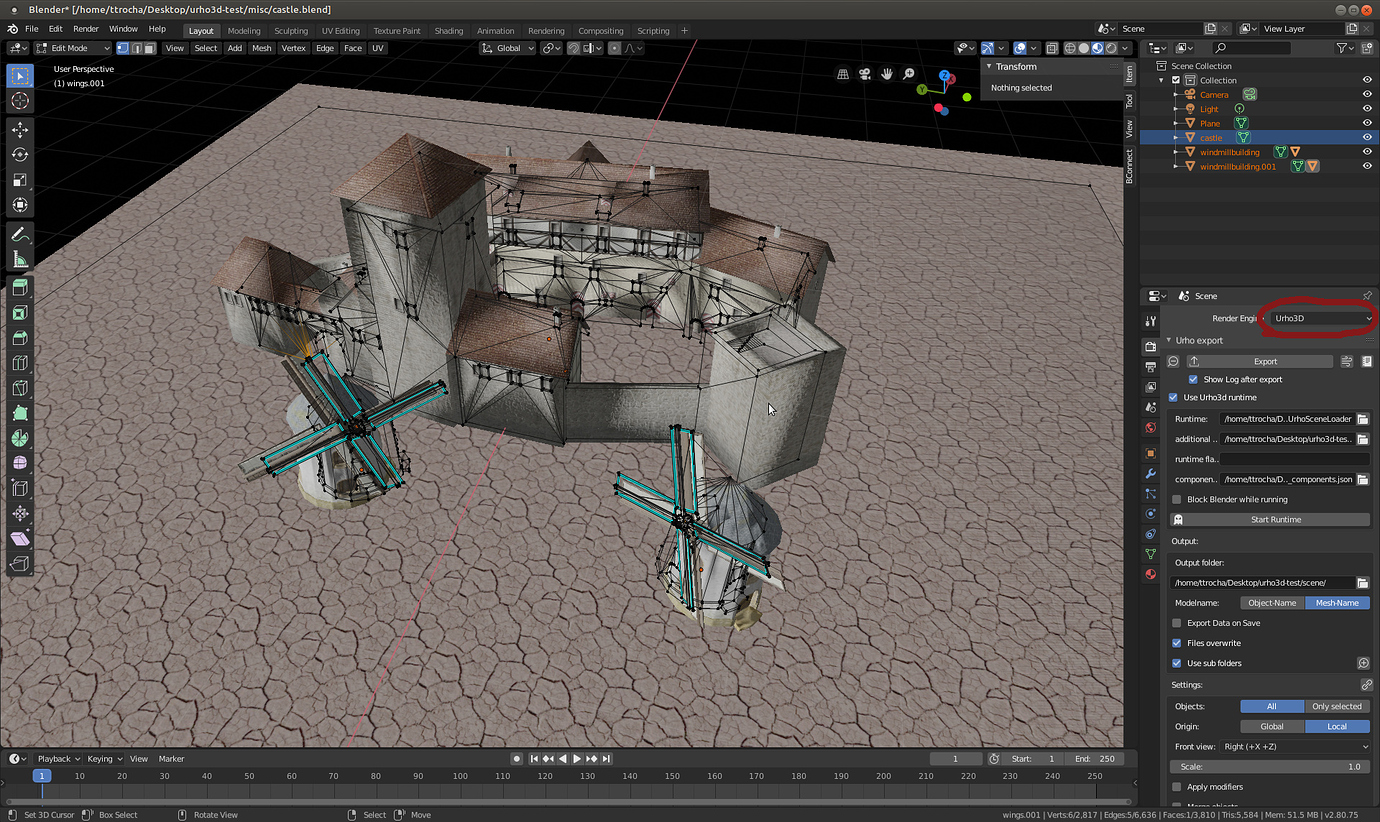This screenshot has width=1380, height=822.
Task: Click the End frame 250 field
Action: click(x=1094, y=759)
